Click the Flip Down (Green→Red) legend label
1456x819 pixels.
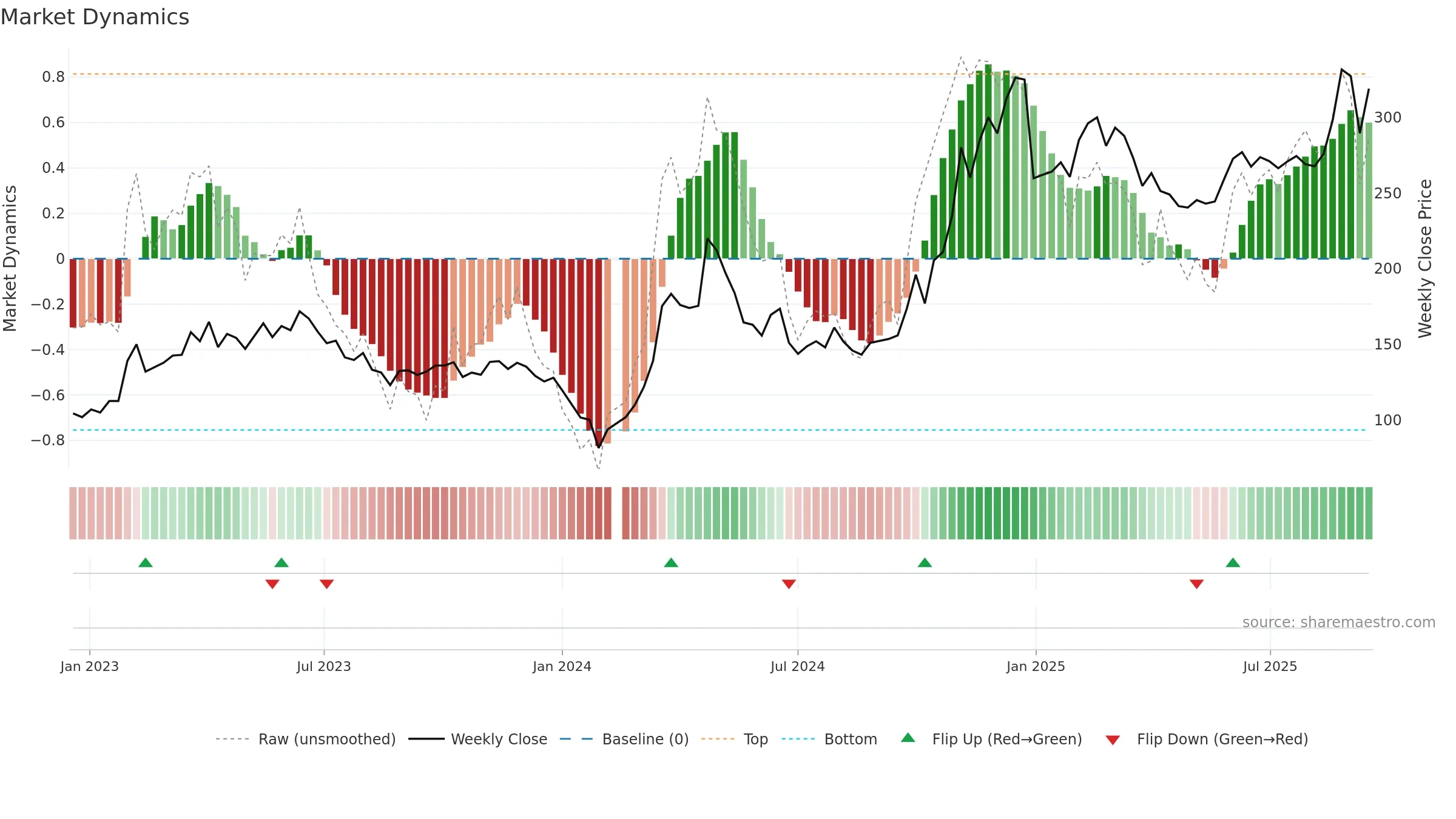coord(1222,739)
